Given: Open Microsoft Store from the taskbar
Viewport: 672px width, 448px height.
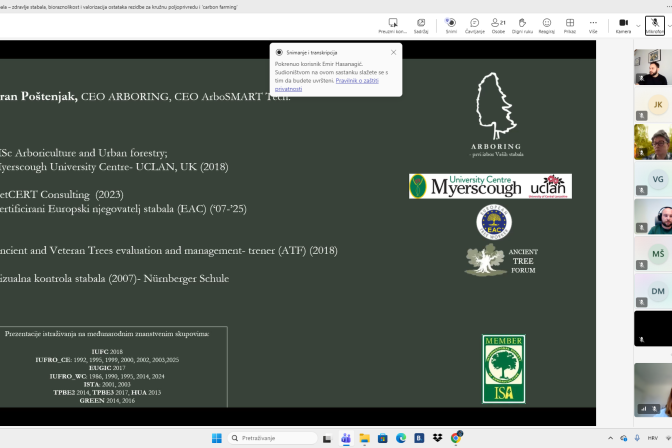Looking at the screenshot, I should point(383,438).
